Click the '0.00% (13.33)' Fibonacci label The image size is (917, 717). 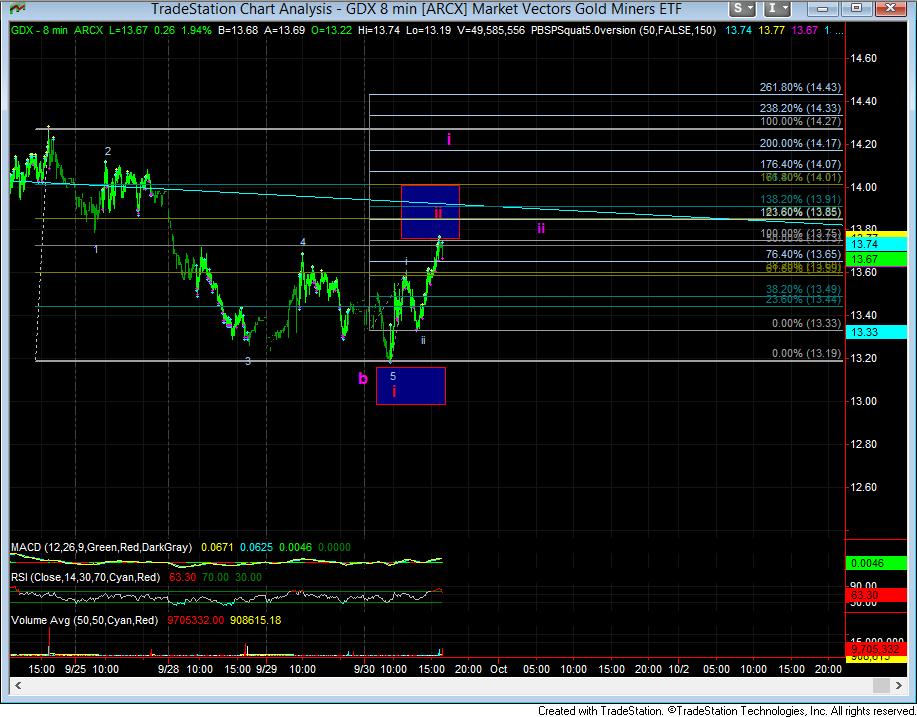[806, 323]
